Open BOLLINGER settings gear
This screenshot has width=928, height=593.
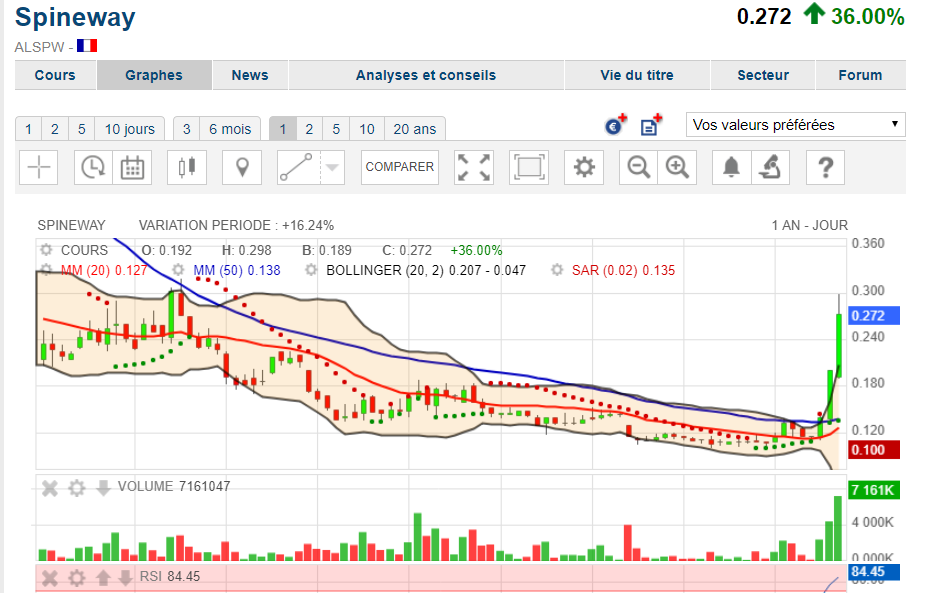311,270
